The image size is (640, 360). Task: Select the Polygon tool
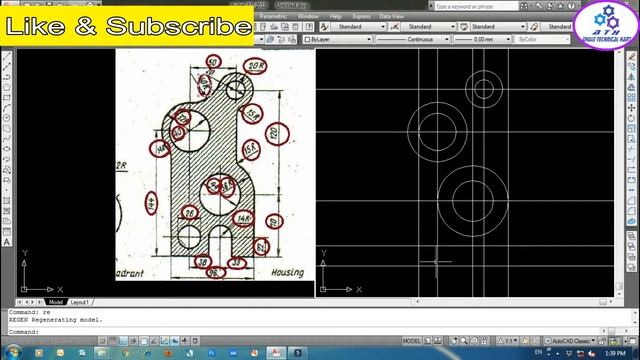coord(7,87)
